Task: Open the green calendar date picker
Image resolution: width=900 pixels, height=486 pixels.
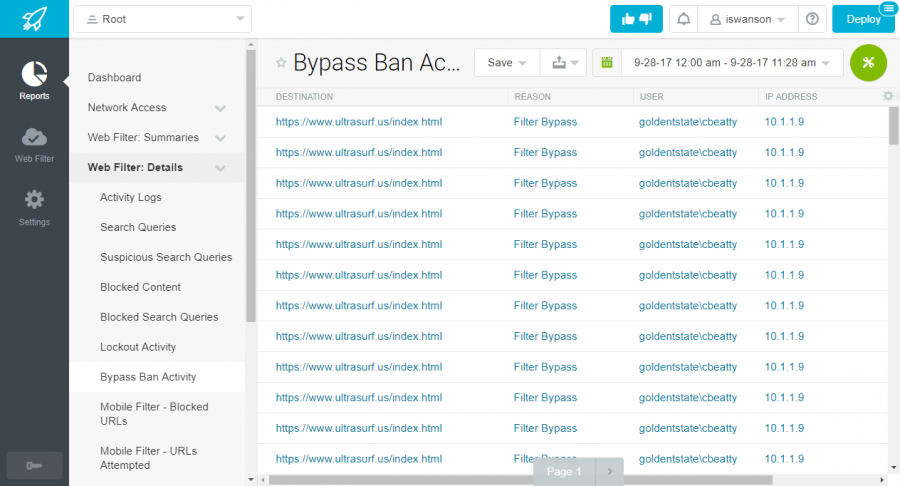Action: click(607, 63)
